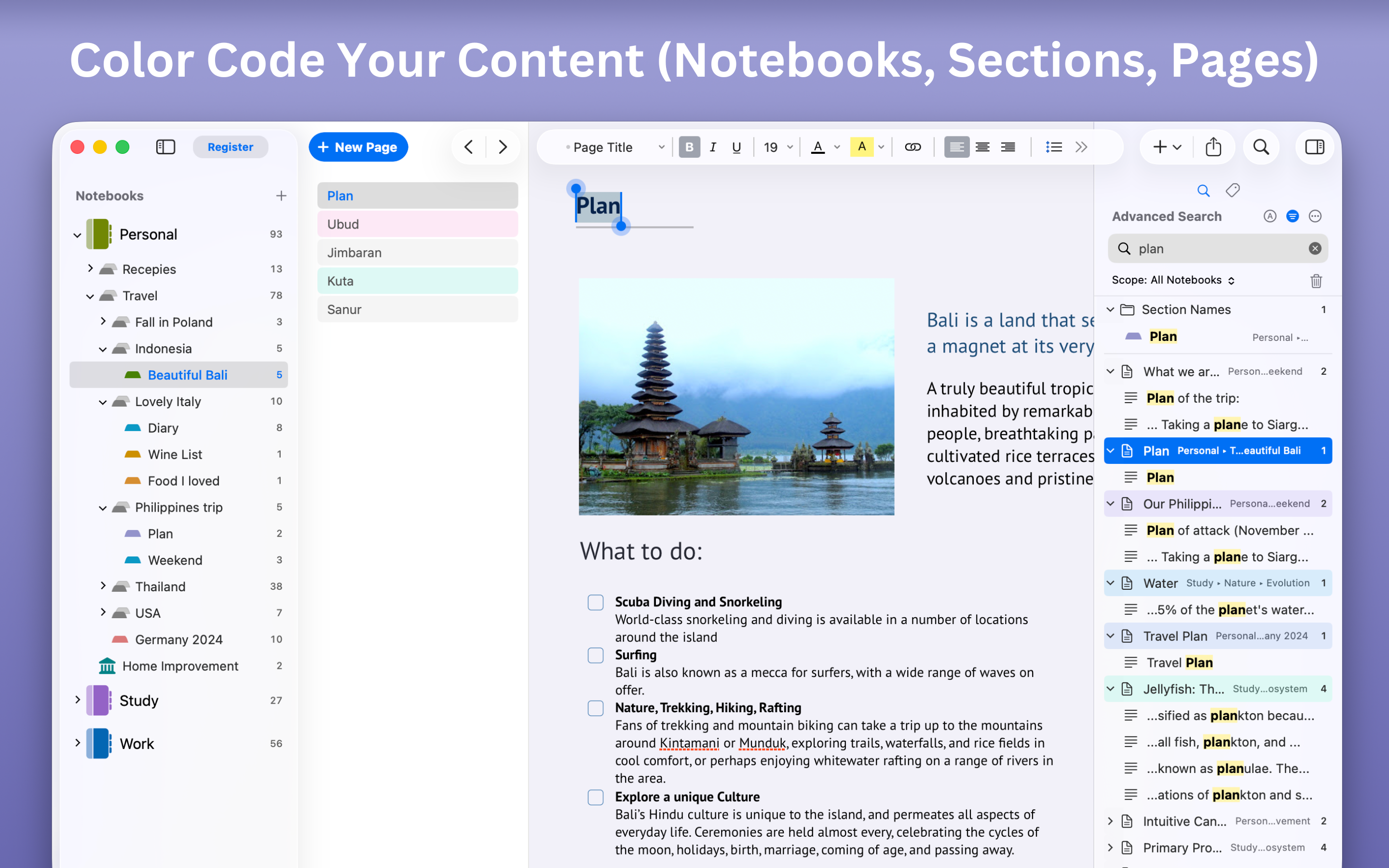The width and height of the screenshot is (1389, 868).
Task: Align text right
Action: click(x=1008, y=147)
